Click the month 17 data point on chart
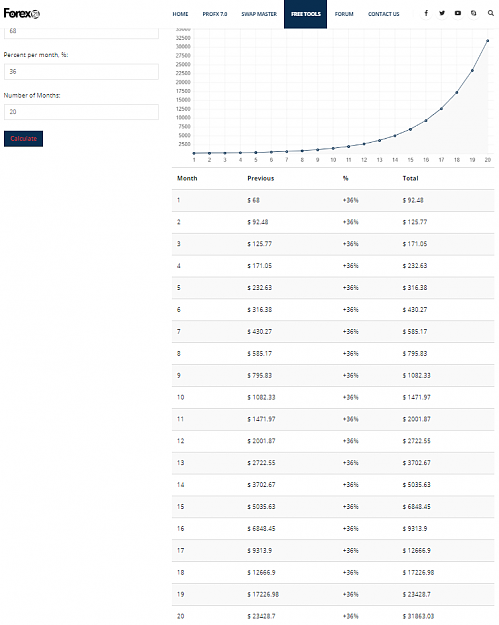The width and height of the screenshot is (499, 625). coord(441,108)
